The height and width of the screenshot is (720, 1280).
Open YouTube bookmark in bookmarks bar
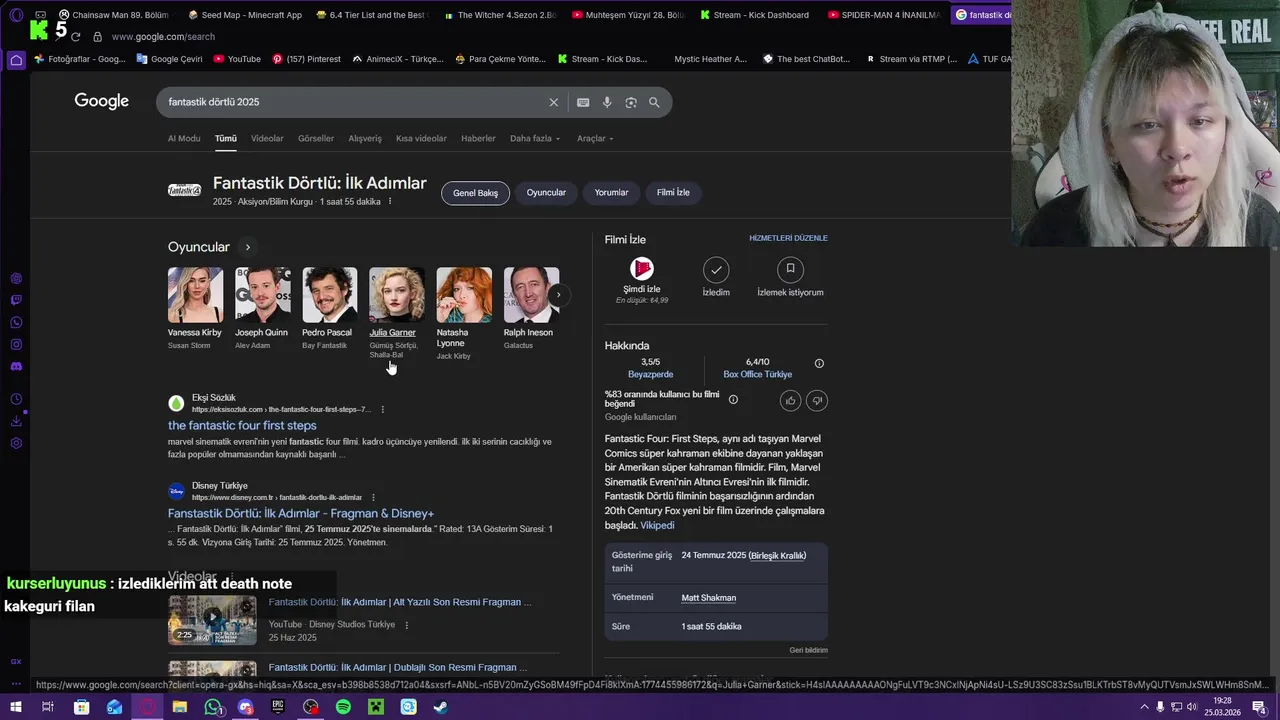[x=237, y=59]
